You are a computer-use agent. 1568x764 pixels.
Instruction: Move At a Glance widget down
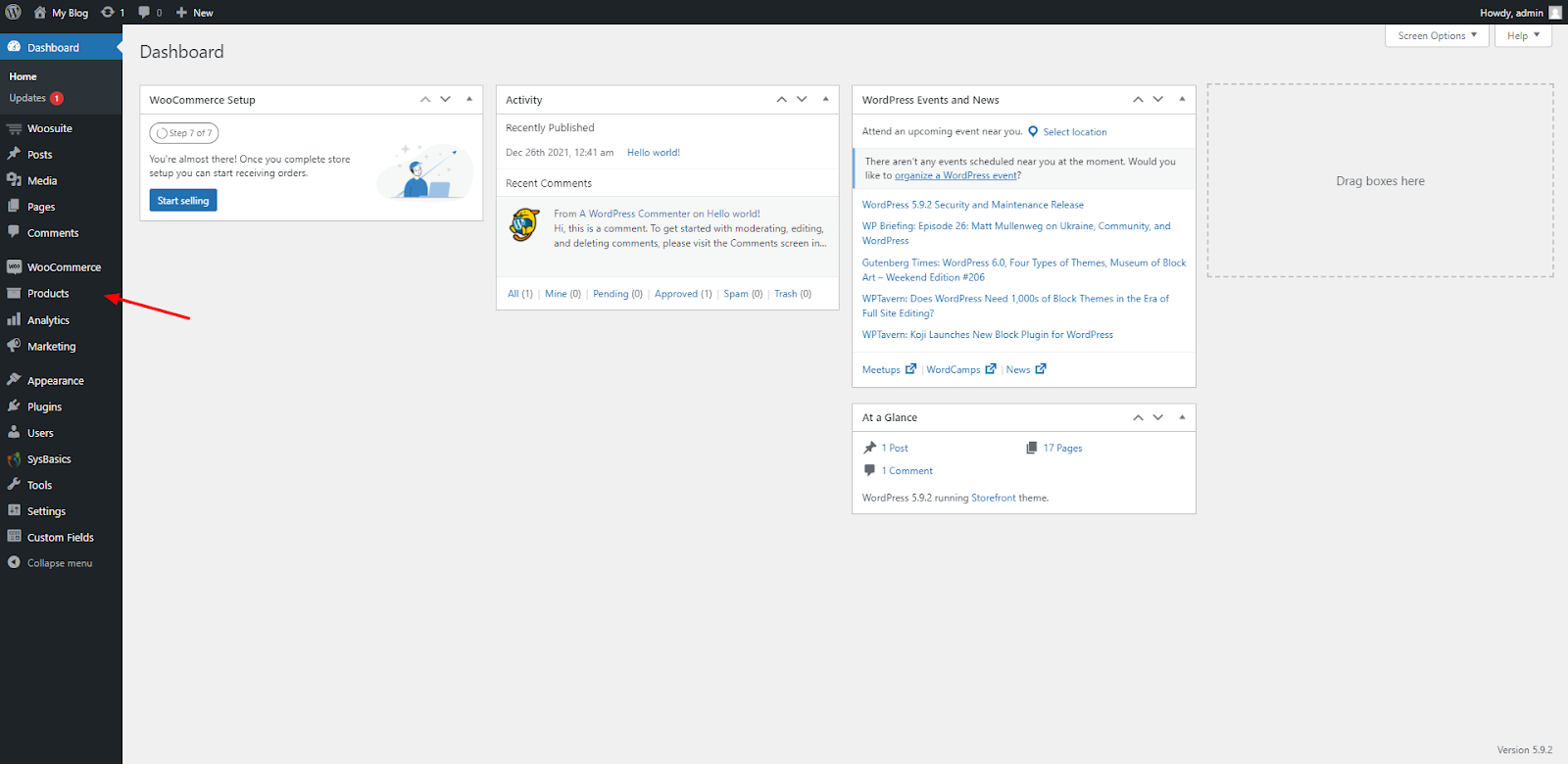(x=1158, y=417)
